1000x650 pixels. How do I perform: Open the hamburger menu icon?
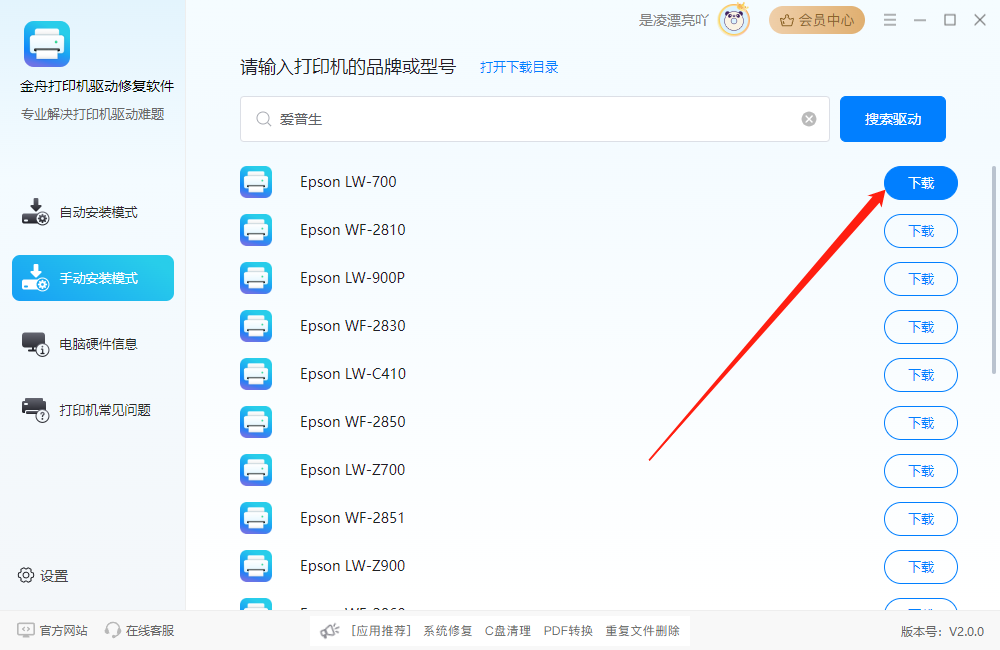coord(890,20)
